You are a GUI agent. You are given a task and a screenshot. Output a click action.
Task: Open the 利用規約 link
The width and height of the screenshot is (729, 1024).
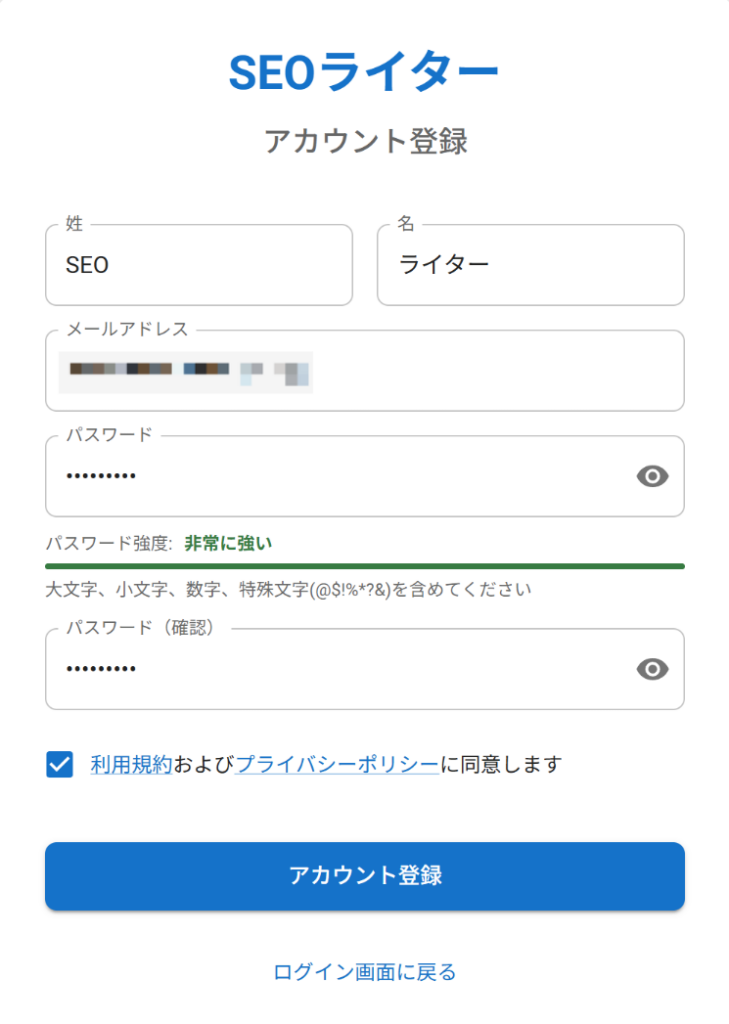[x=131, y=765]
